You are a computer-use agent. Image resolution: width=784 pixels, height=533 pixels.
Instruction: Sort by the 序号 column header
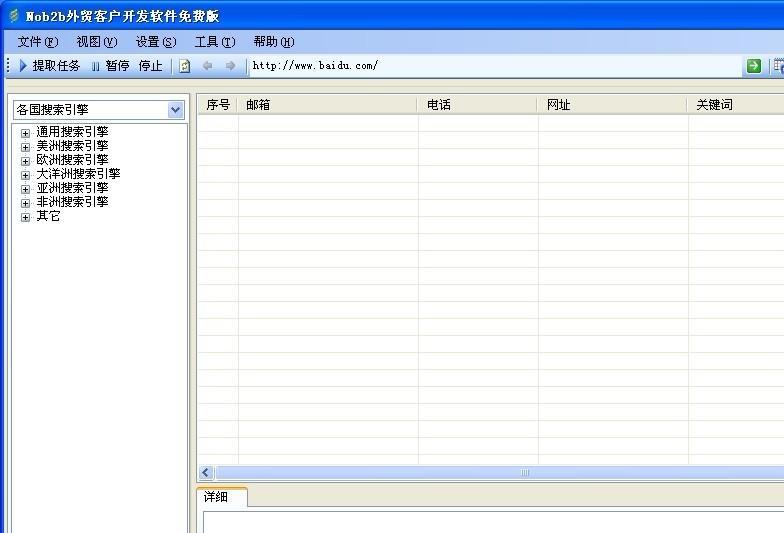pos(218,104)
